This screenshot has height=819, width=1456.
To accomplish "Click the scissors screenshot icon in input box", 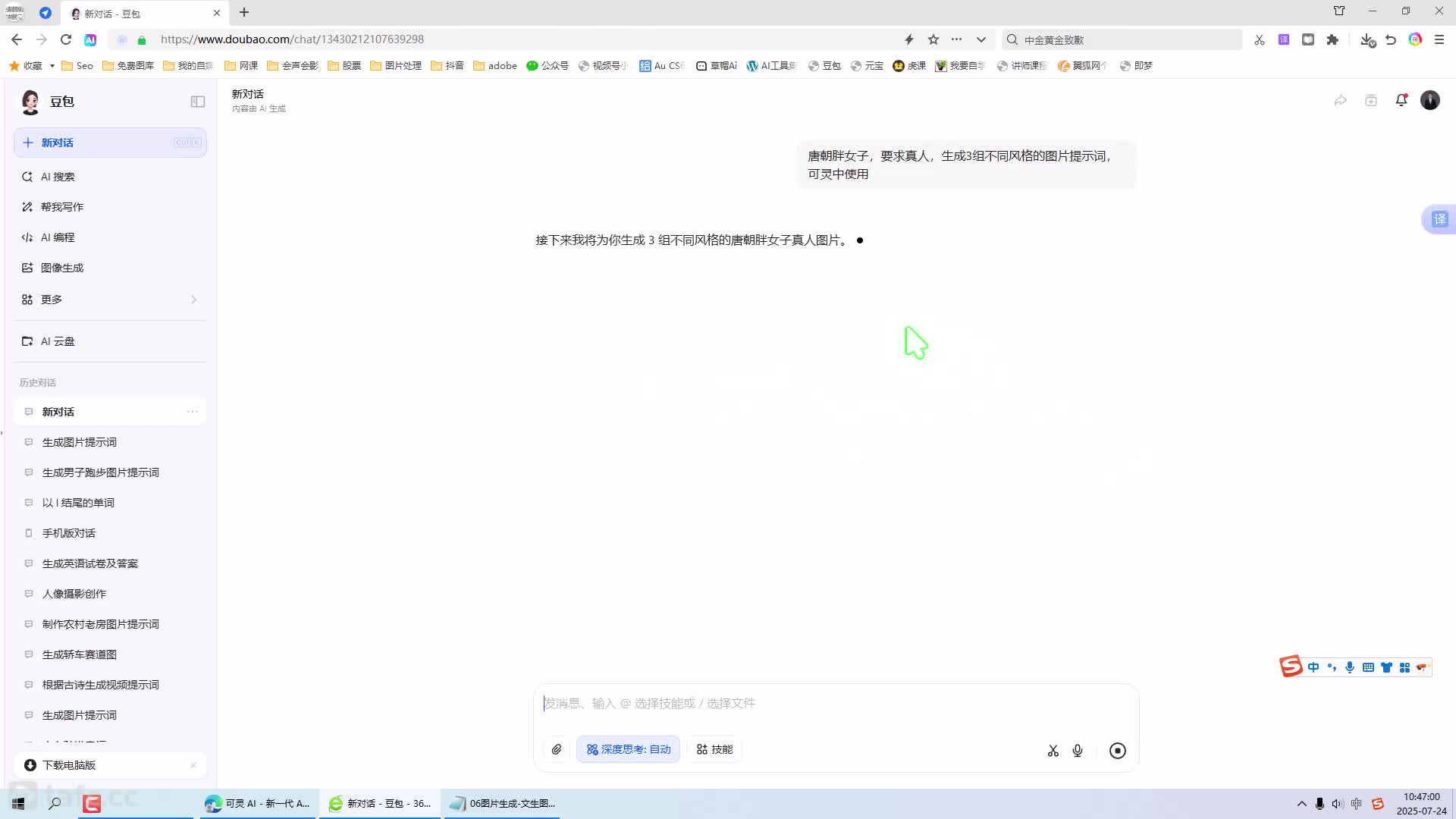I will click(x=1053, y=751).
